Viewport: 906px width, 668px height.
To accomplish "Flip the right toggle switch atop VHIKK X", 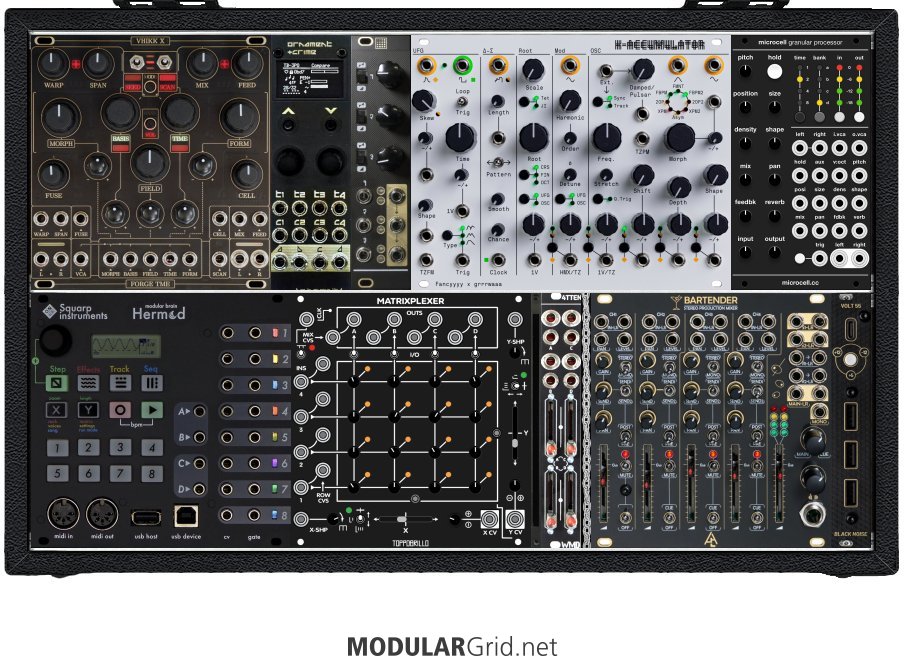I will (x=165, y=62).
